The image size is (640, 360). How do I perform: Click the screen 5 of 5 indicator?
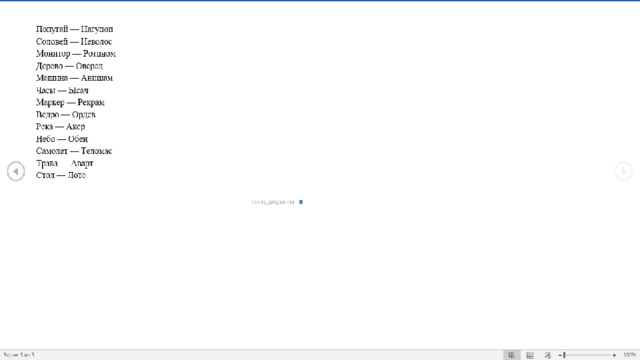pyautogui.click(x=19, y=355)
